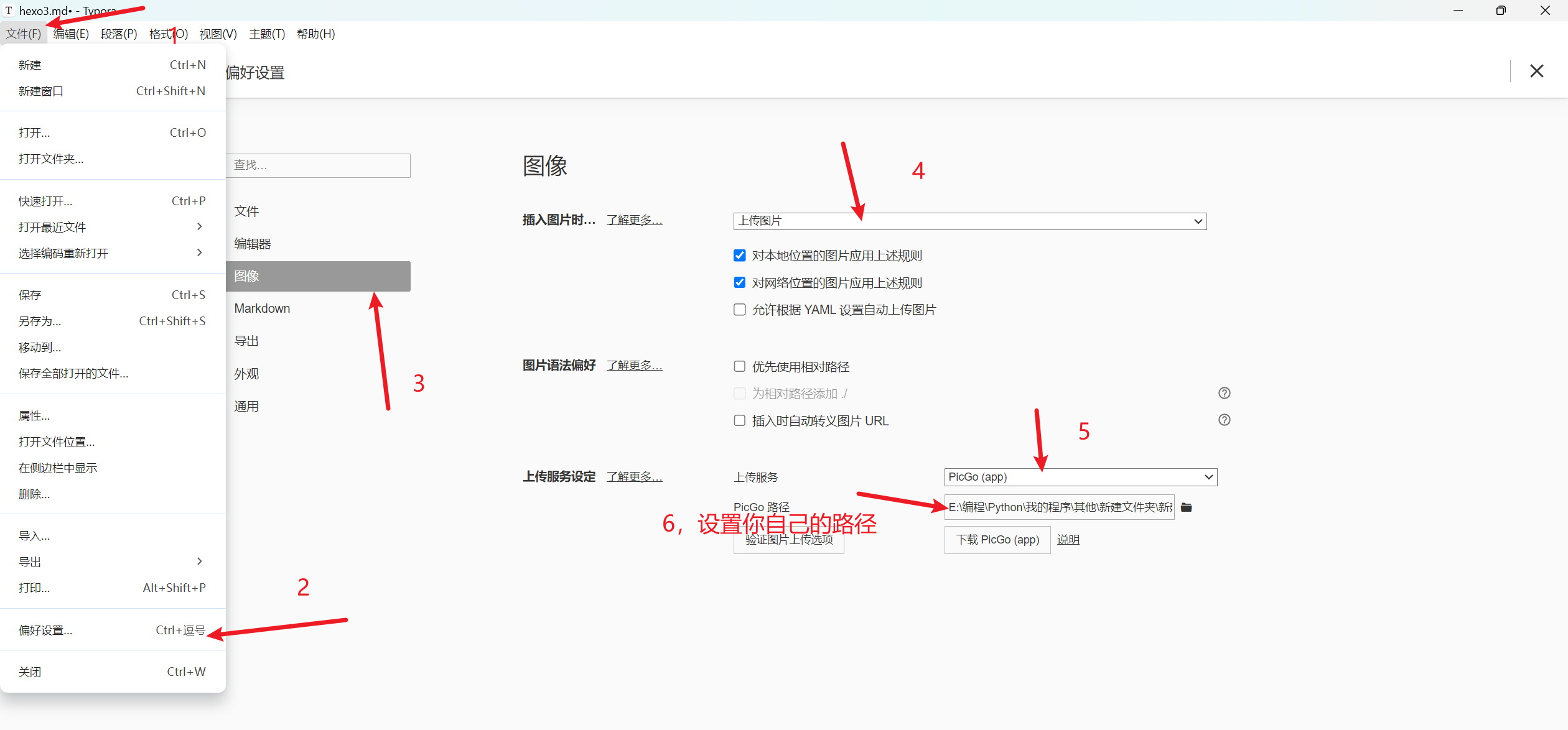The width and height of the screenshot is (1568, 730).
Task: Click the 下载 PicGo (app) button
Action: pyautogui.click(x=997, y=540)
